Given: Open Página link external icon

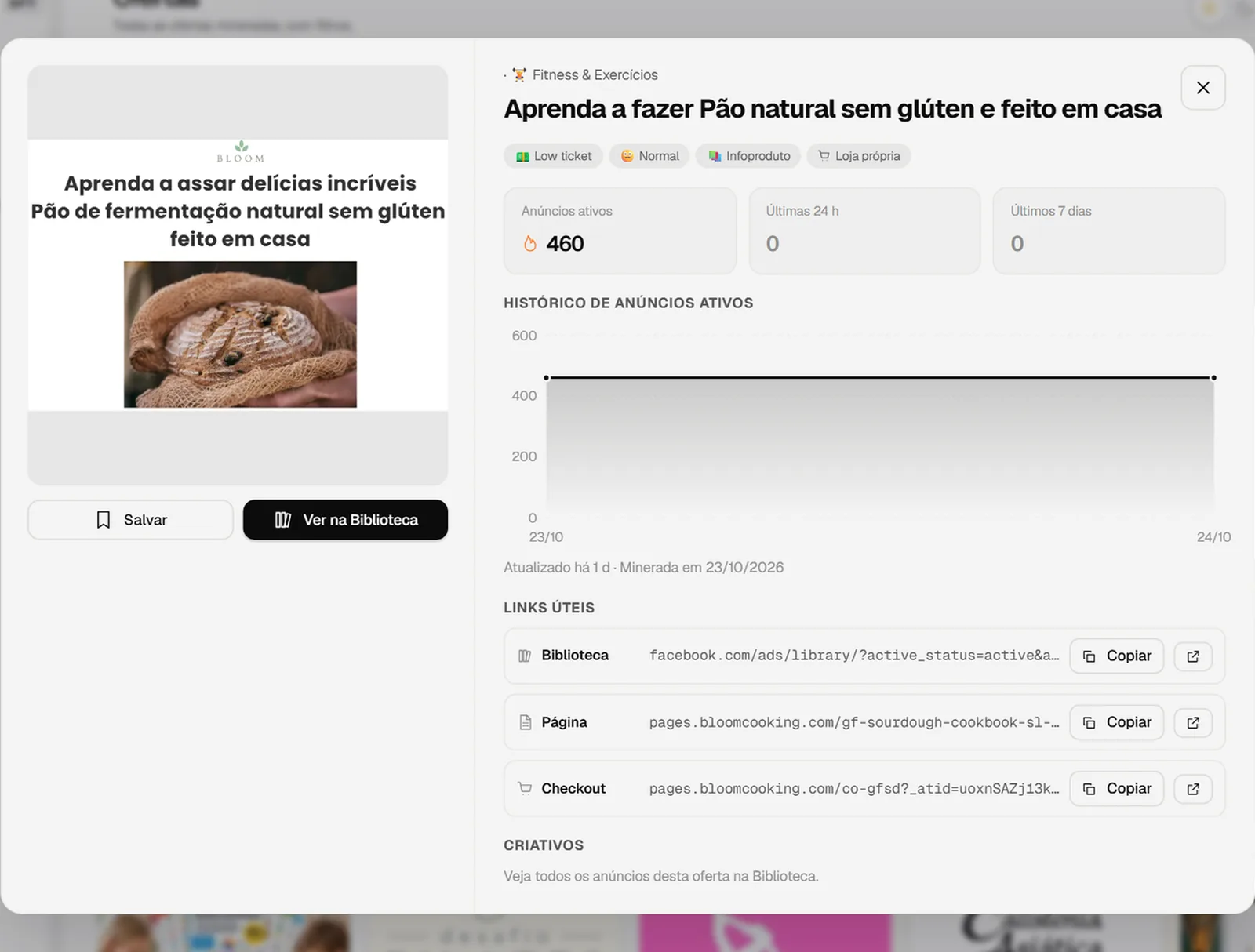Looking at the screenshot, I should (1193, 723).
